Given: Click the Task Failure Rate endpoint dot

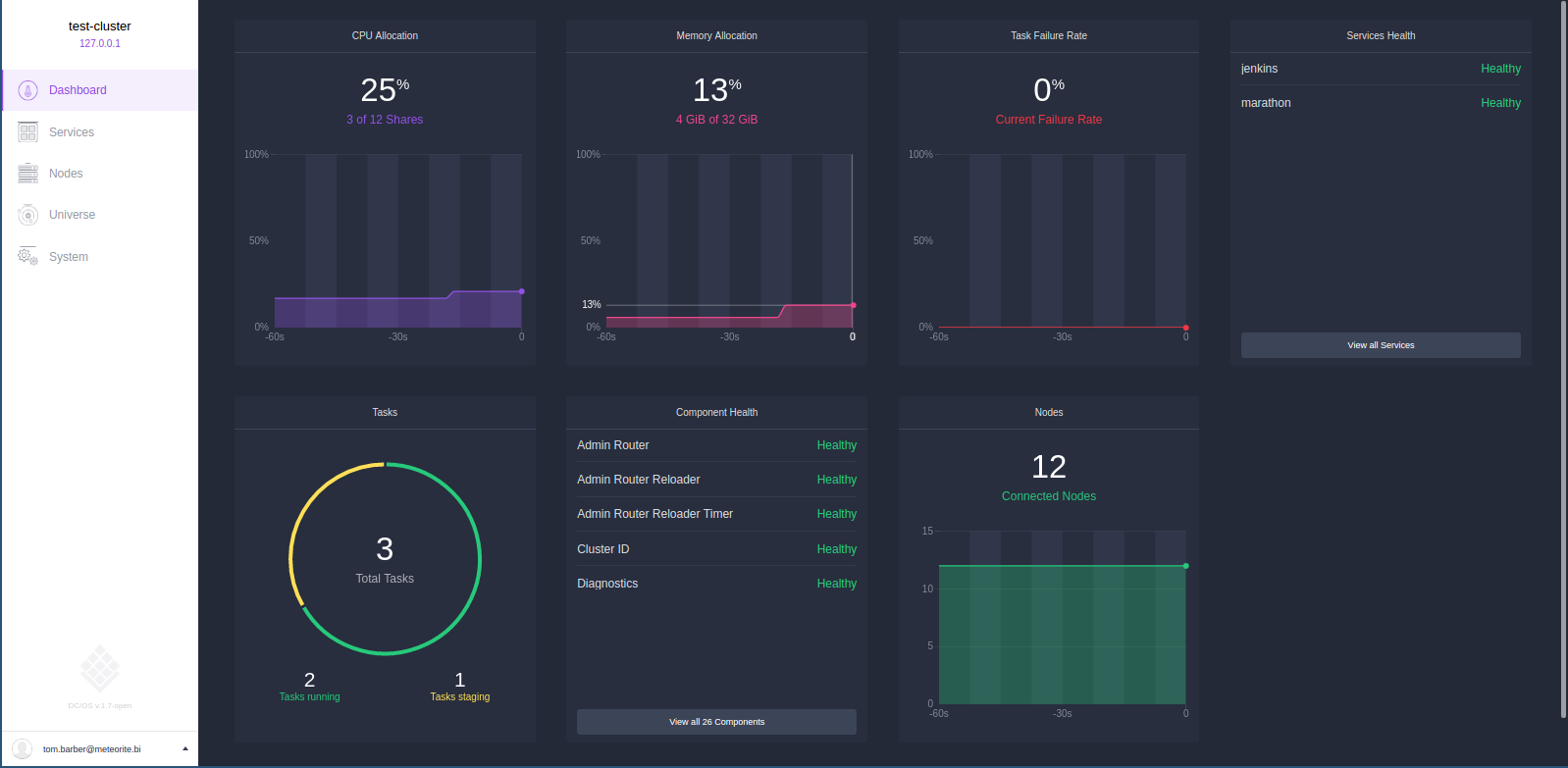Looking at the screenshot, I should click(1186, 328).
